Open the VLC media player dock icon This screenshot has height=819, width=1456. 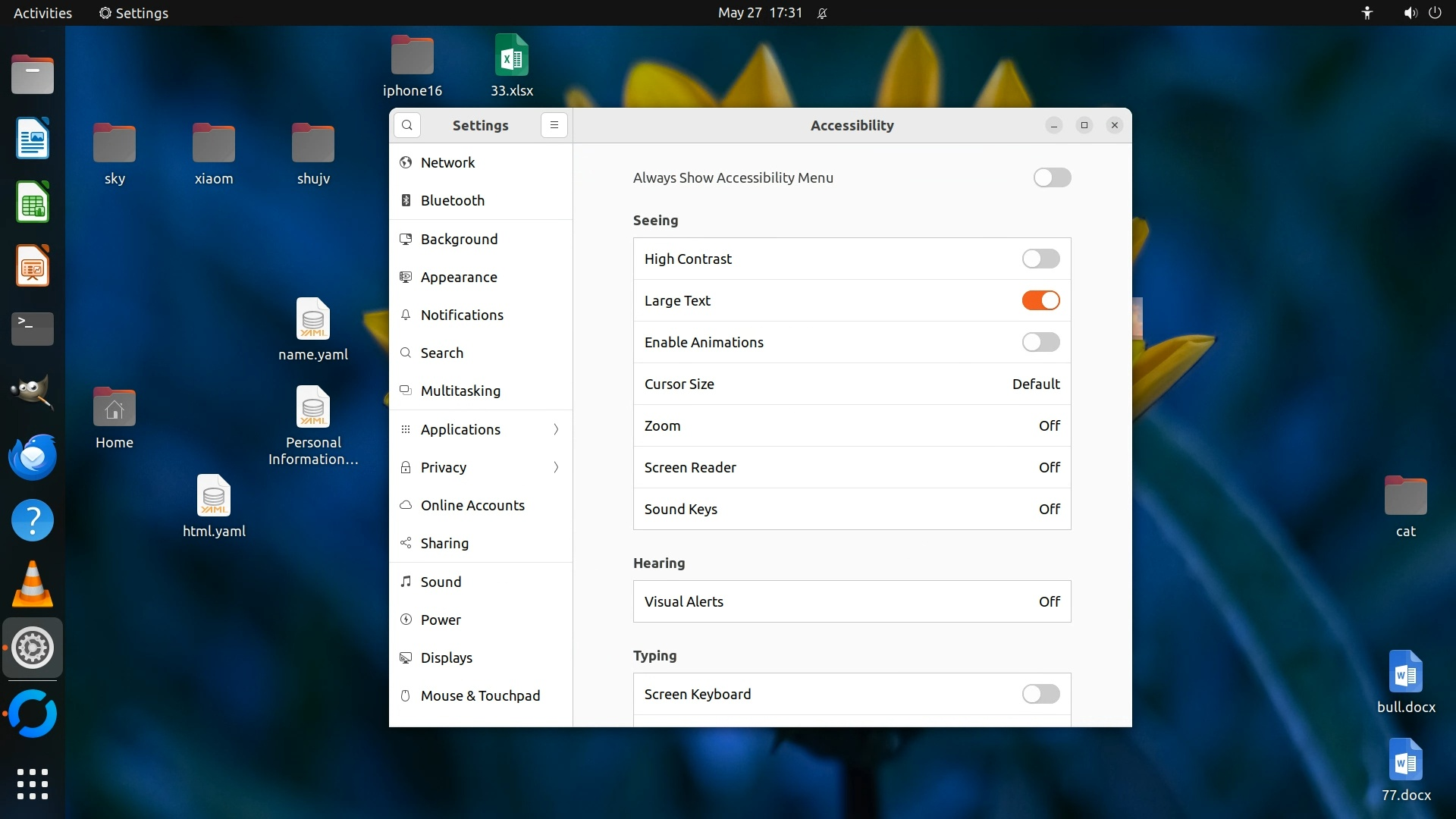[33, 585]
